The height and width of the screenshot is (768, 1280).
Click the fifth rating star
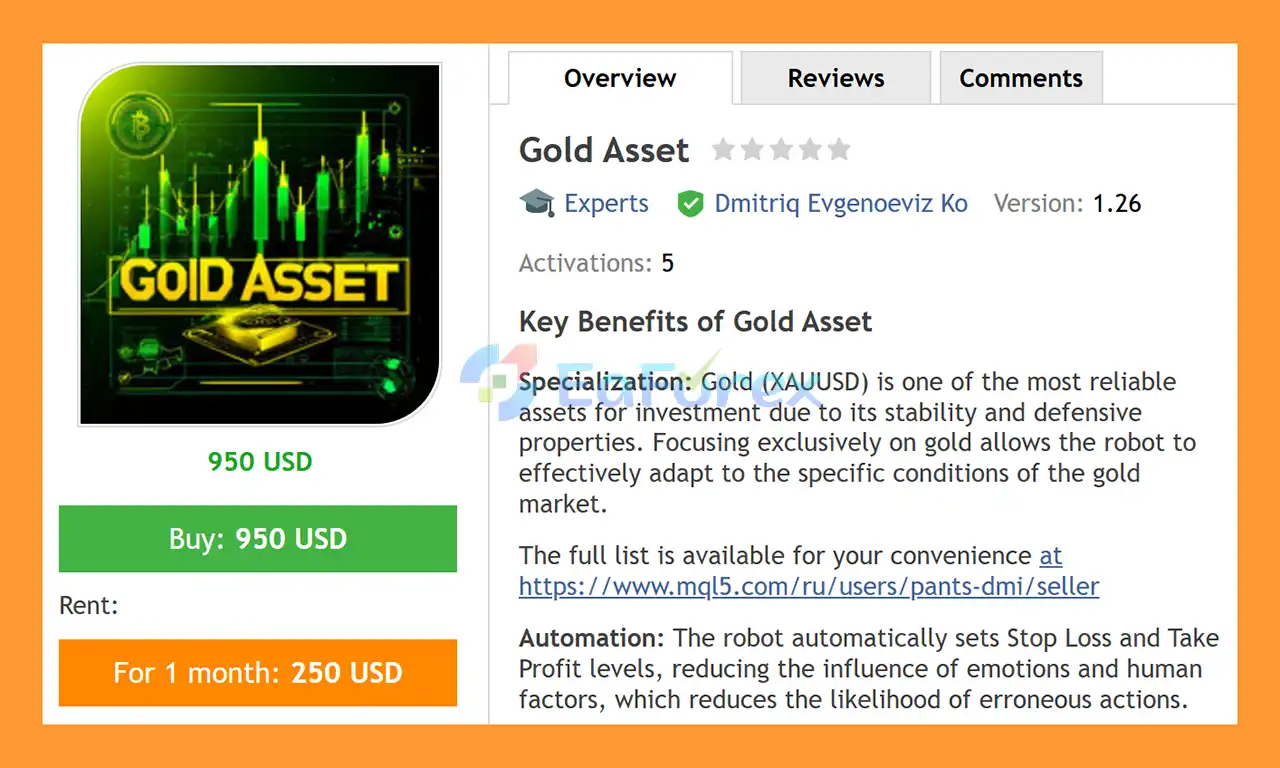coord(839,150)
